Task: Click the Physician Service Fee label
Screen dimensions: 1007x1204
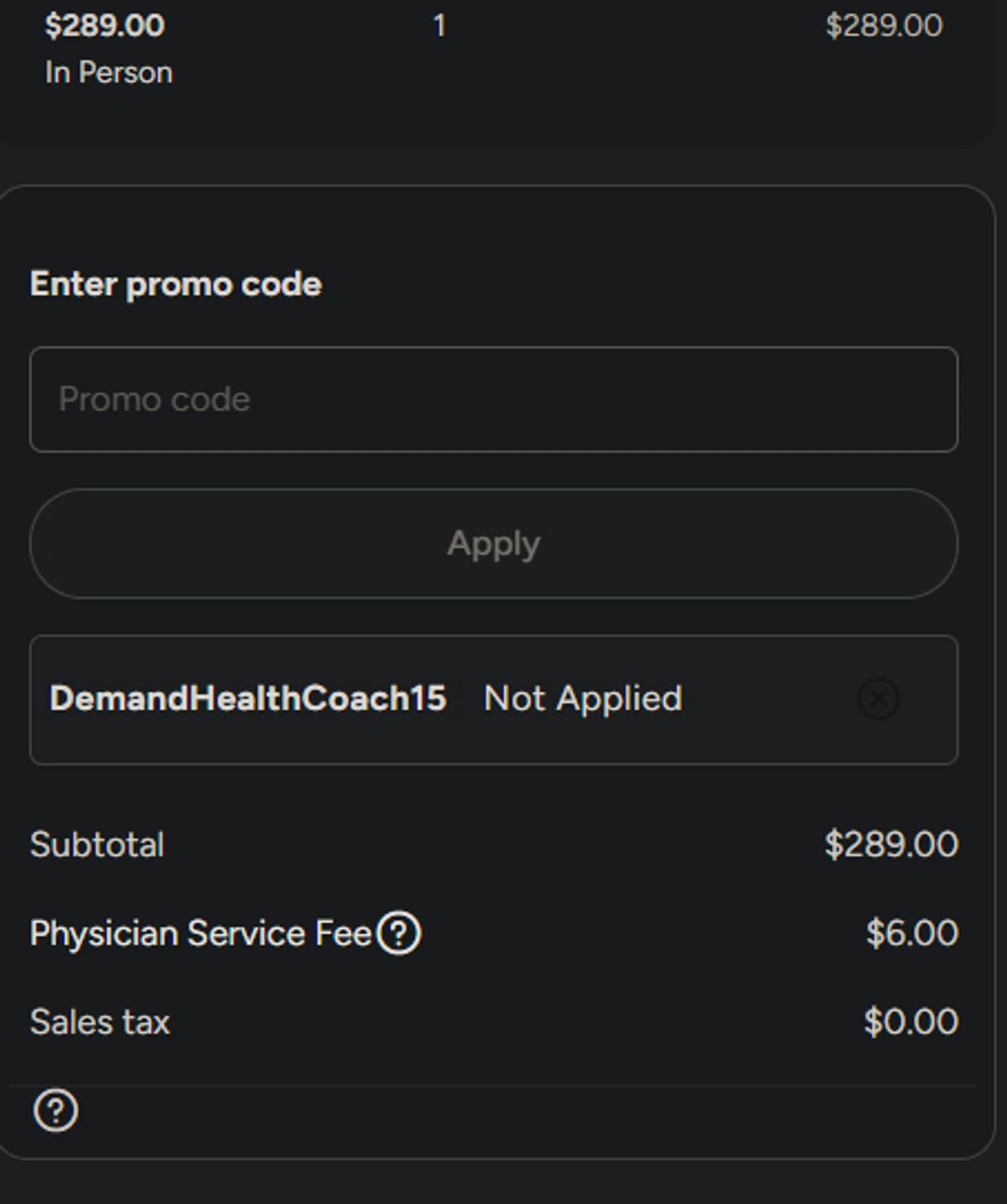Action: point(201,934)
